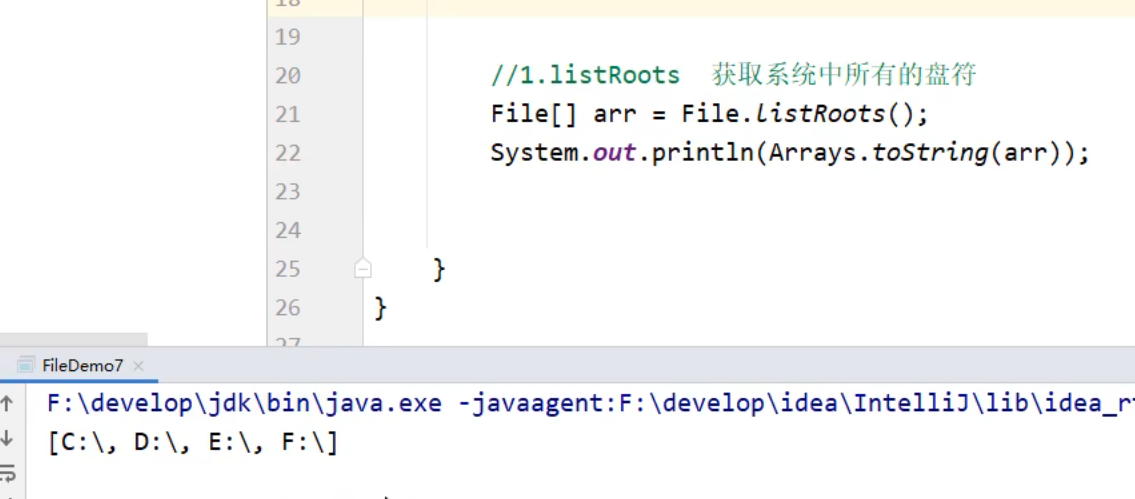
Task: Click the closing brace on line 26
Action: pyautogui.click(x=380, y=308)
